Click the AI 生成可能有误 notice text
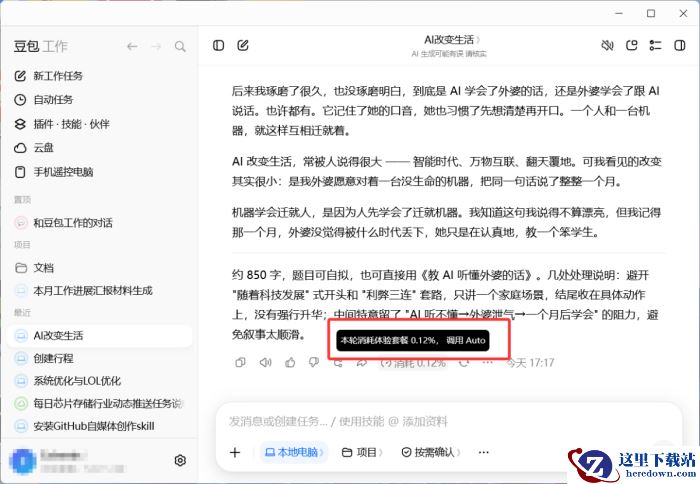The image size is (700, 484). click(x=449, y=54)
